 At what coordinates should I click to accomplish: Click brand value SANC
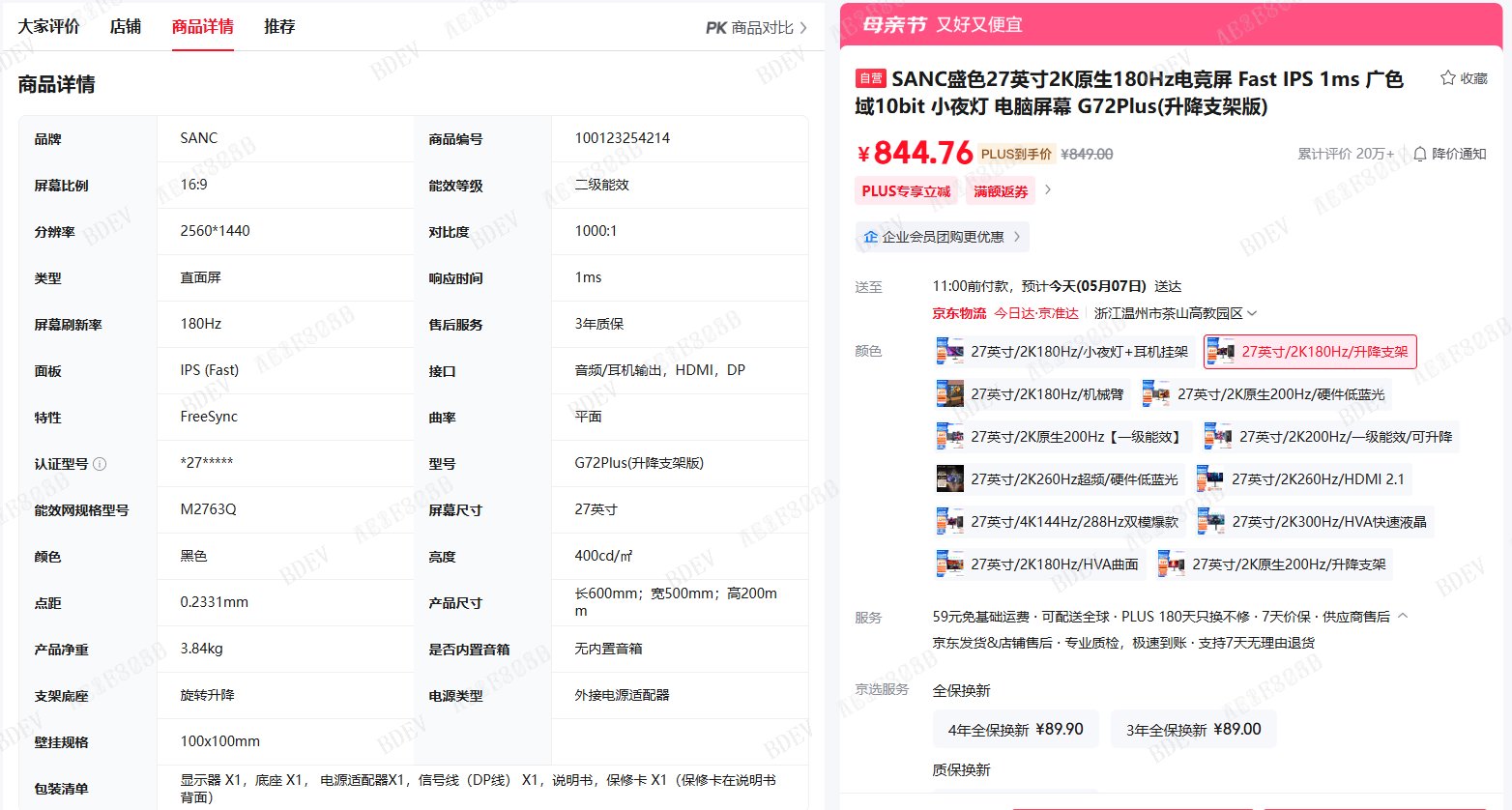[199, 138]
